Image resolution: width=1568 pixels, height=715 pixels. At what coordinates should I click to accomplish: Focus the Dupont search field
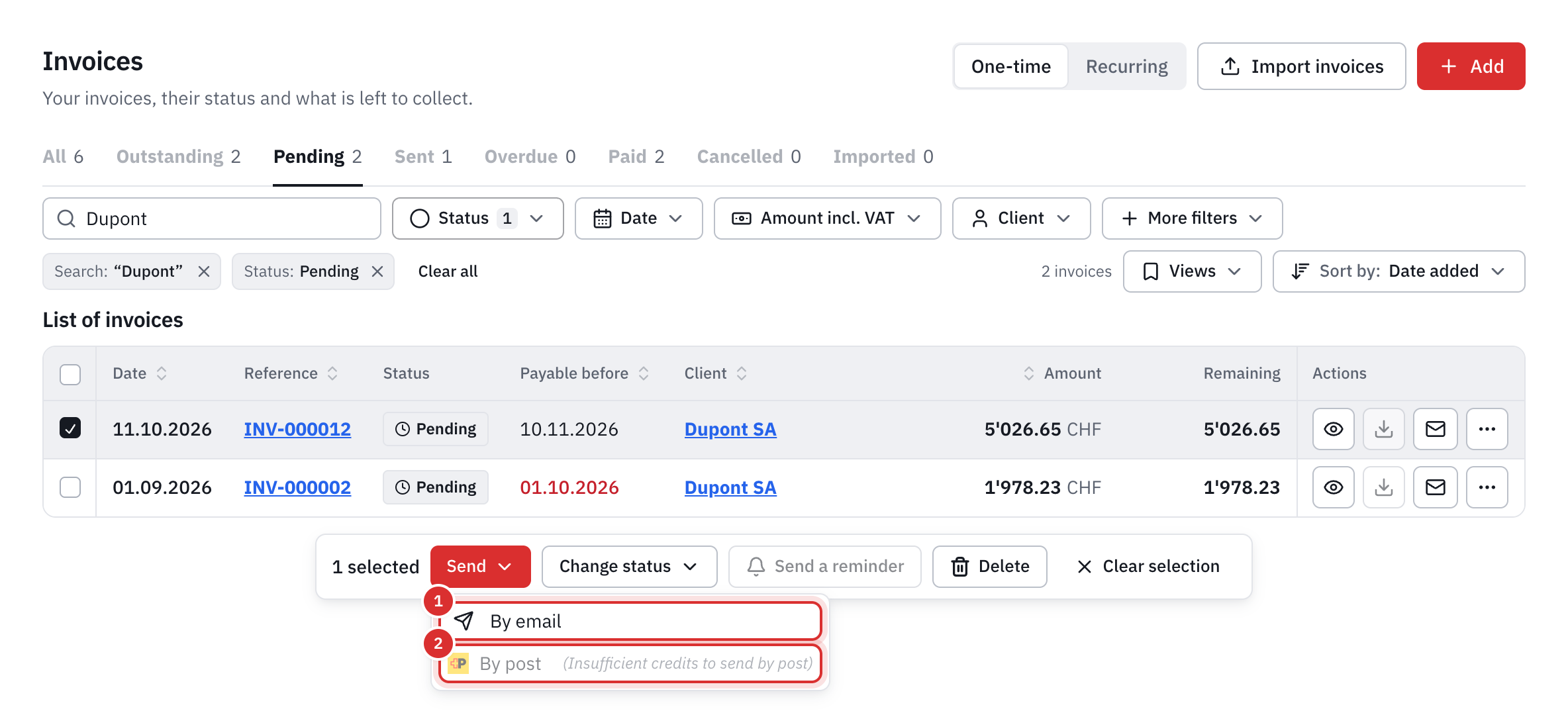point(212,218)
